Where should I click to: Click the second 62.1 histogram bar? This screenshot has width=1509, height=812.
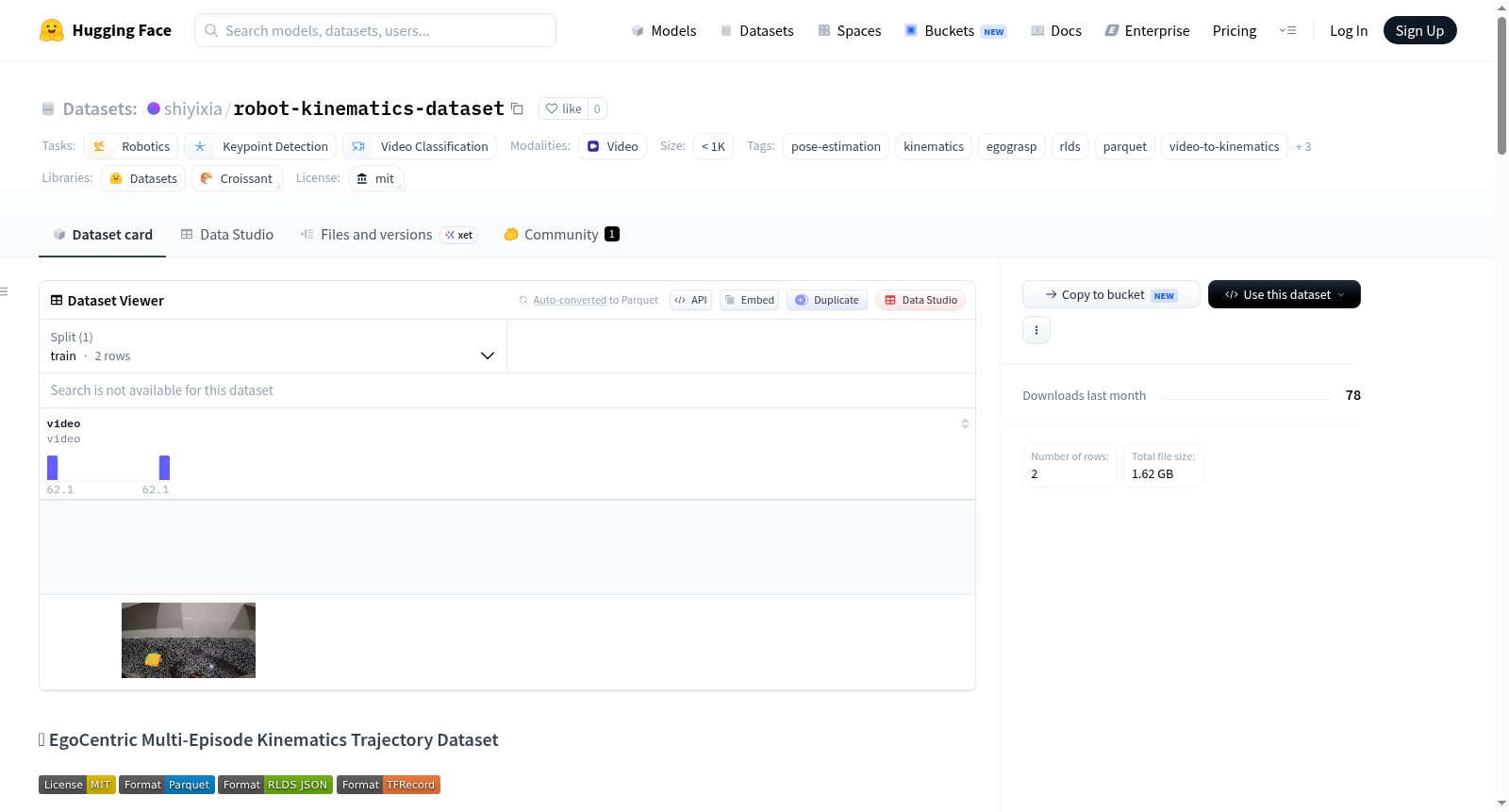(164, 468)
